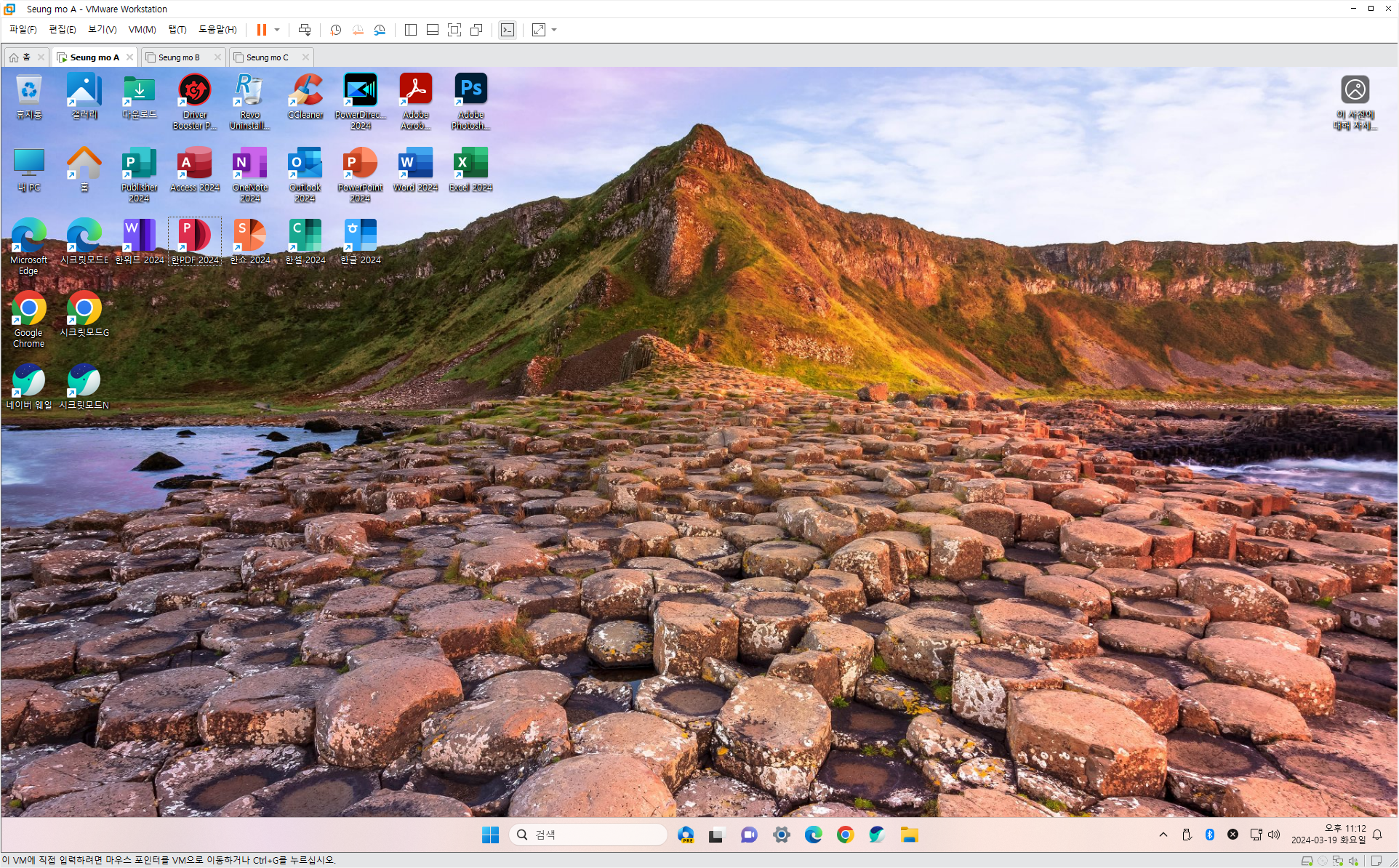Click the 검색 search box in taskbar
1399x868 pixels.
pyautogui.click(x=589, y=835)
